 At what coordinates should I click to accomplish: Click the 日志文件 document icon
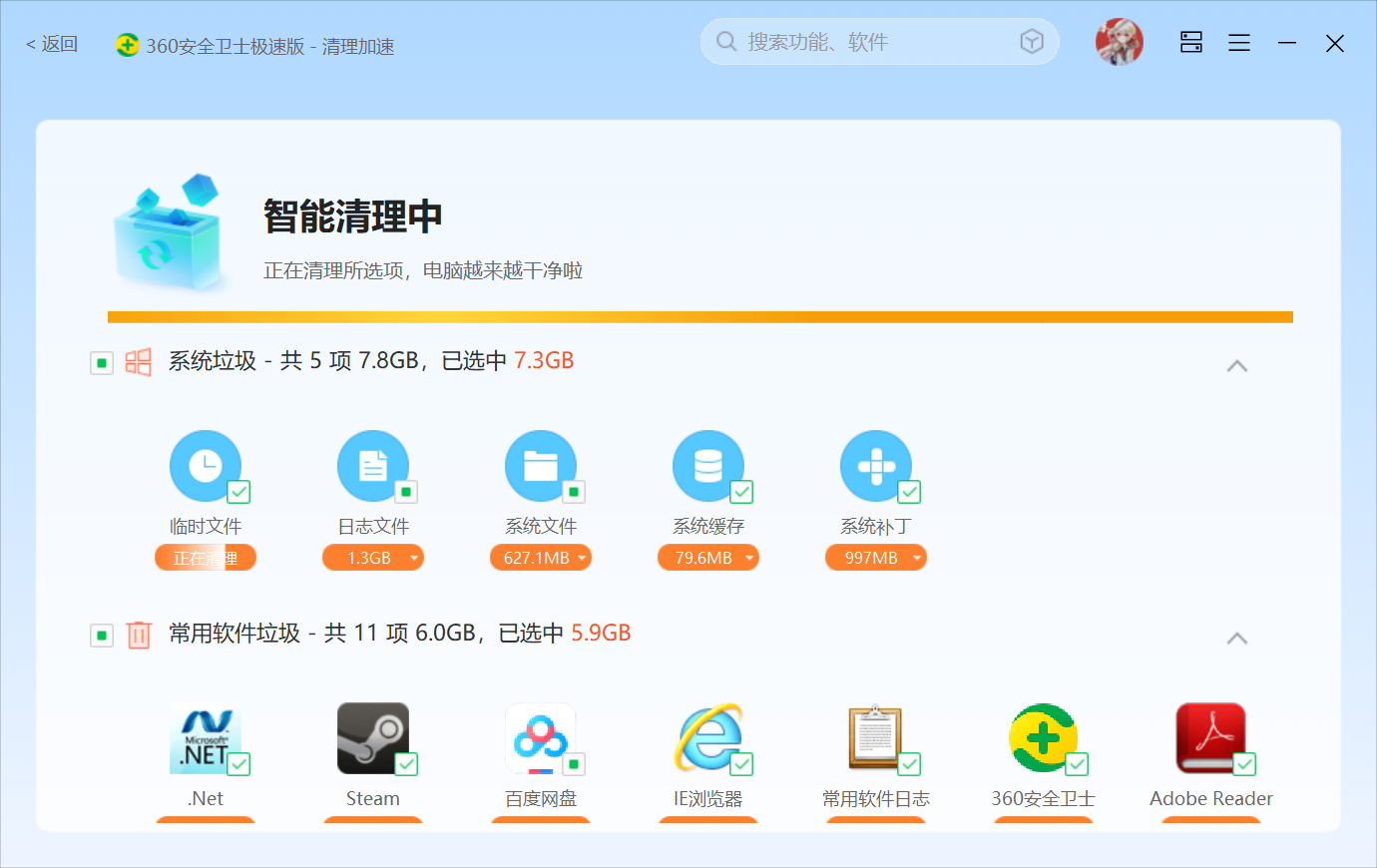pyautogui.click(x=373, y=466)
